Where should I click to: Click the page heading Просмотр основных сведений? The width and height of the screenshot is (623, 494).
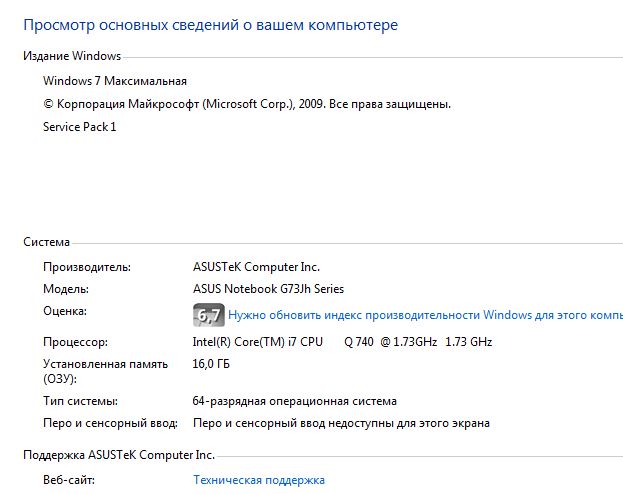tap(211, 25)
